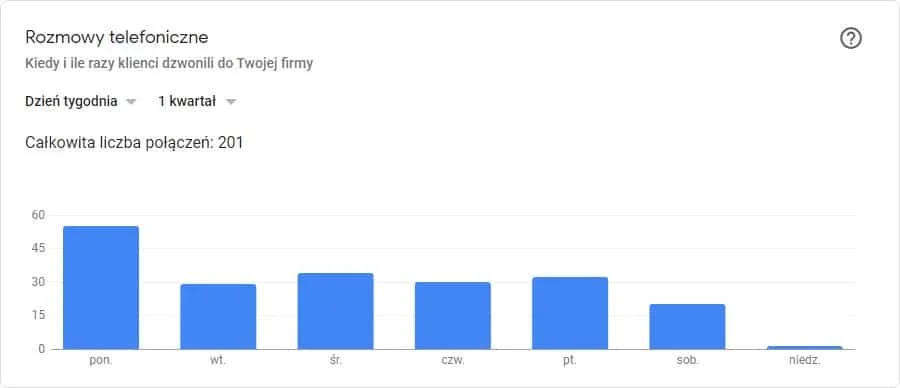Viewport: 900px width, 388px height.
Task: Click the arrow beside Dzień tygodnia
Action: (x=131, y=102)
